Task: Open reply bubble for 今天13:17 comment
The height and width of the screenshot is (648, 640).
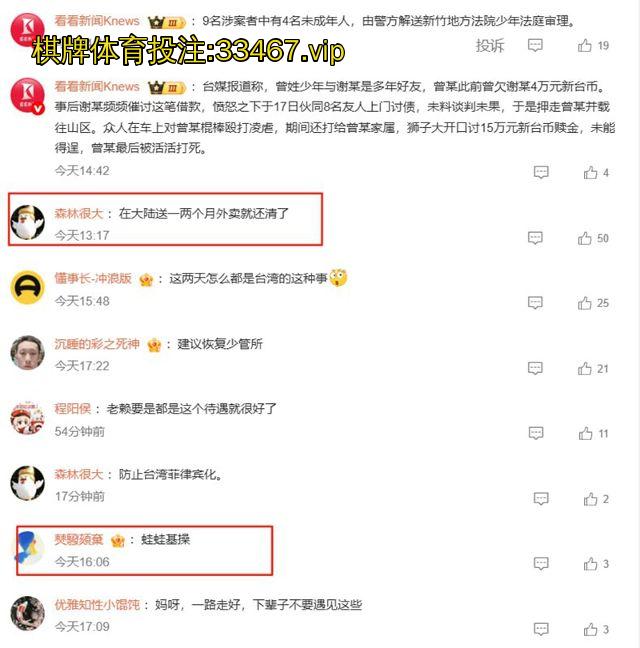Action: point(535,238)
